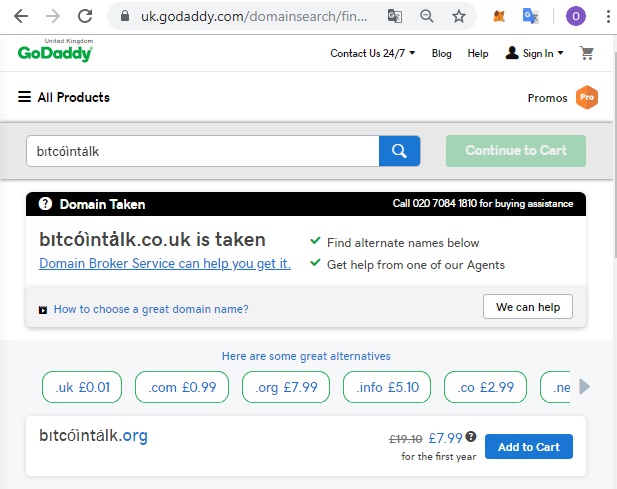This screenshot has width=617, height=489.
Task: Open the Google Translate extension
Action: click(530, 16)
